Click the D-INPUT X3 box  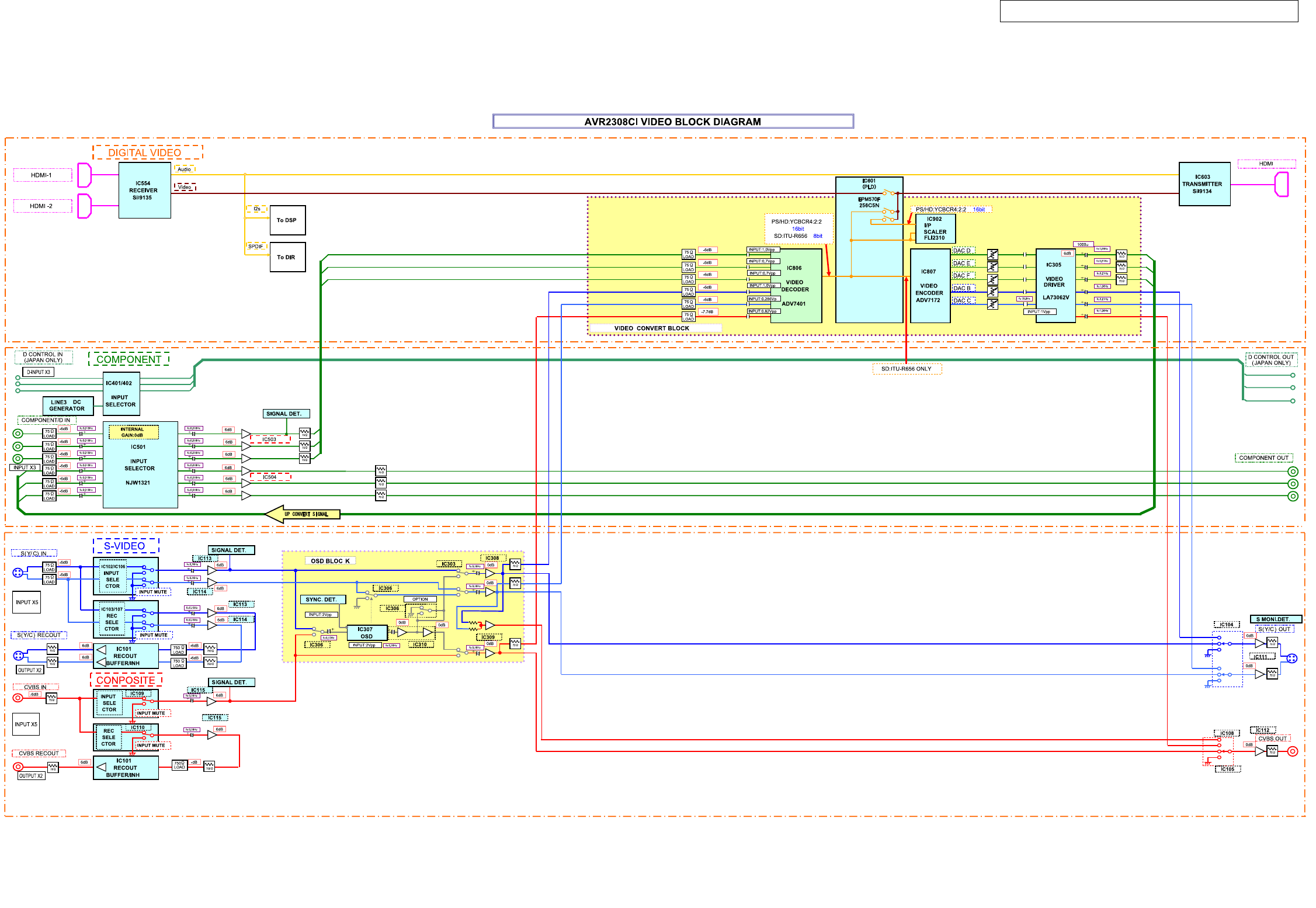[x=39, y=372]
